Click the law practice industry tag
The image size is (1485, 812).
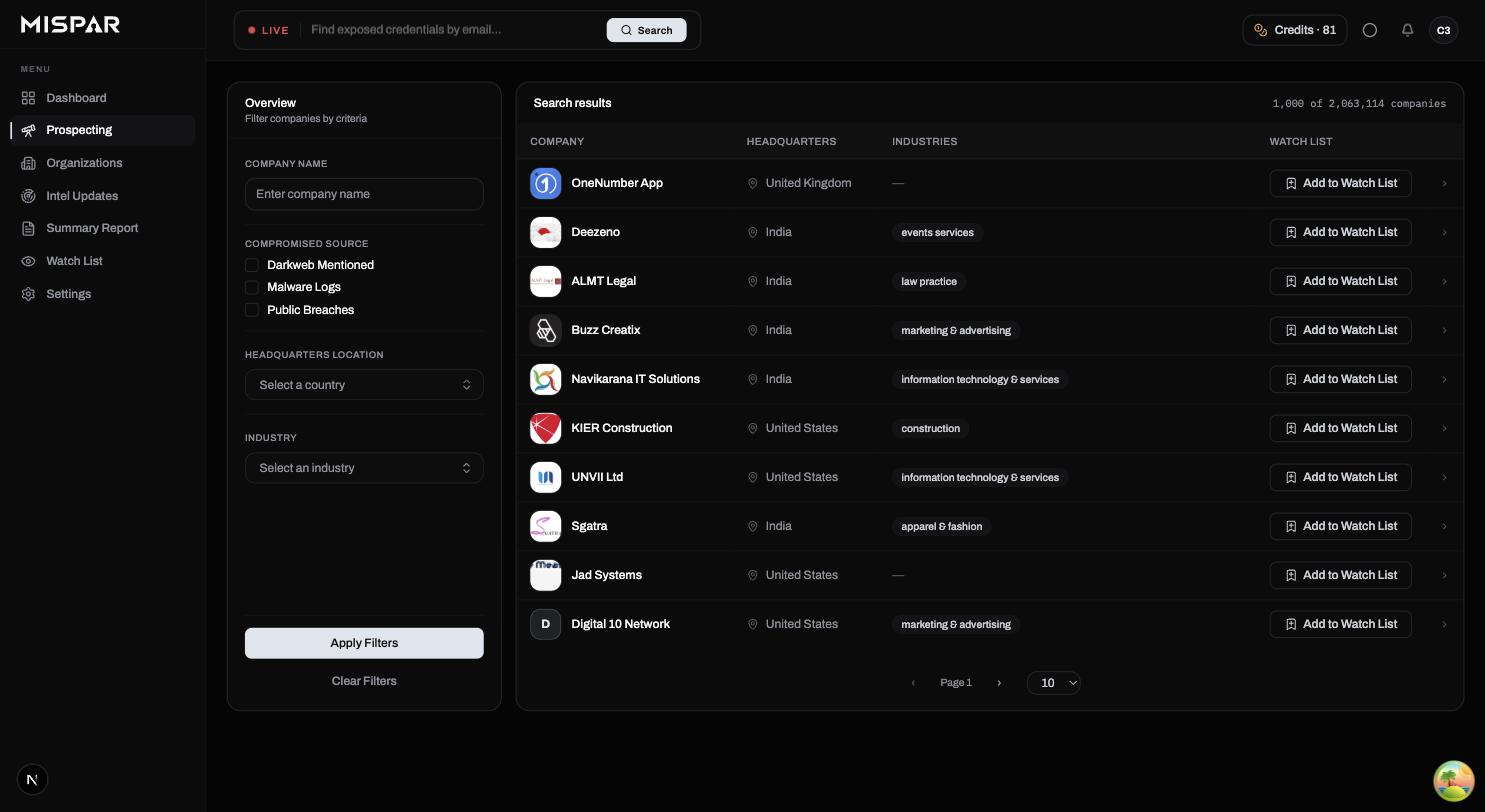click(929, 281)
